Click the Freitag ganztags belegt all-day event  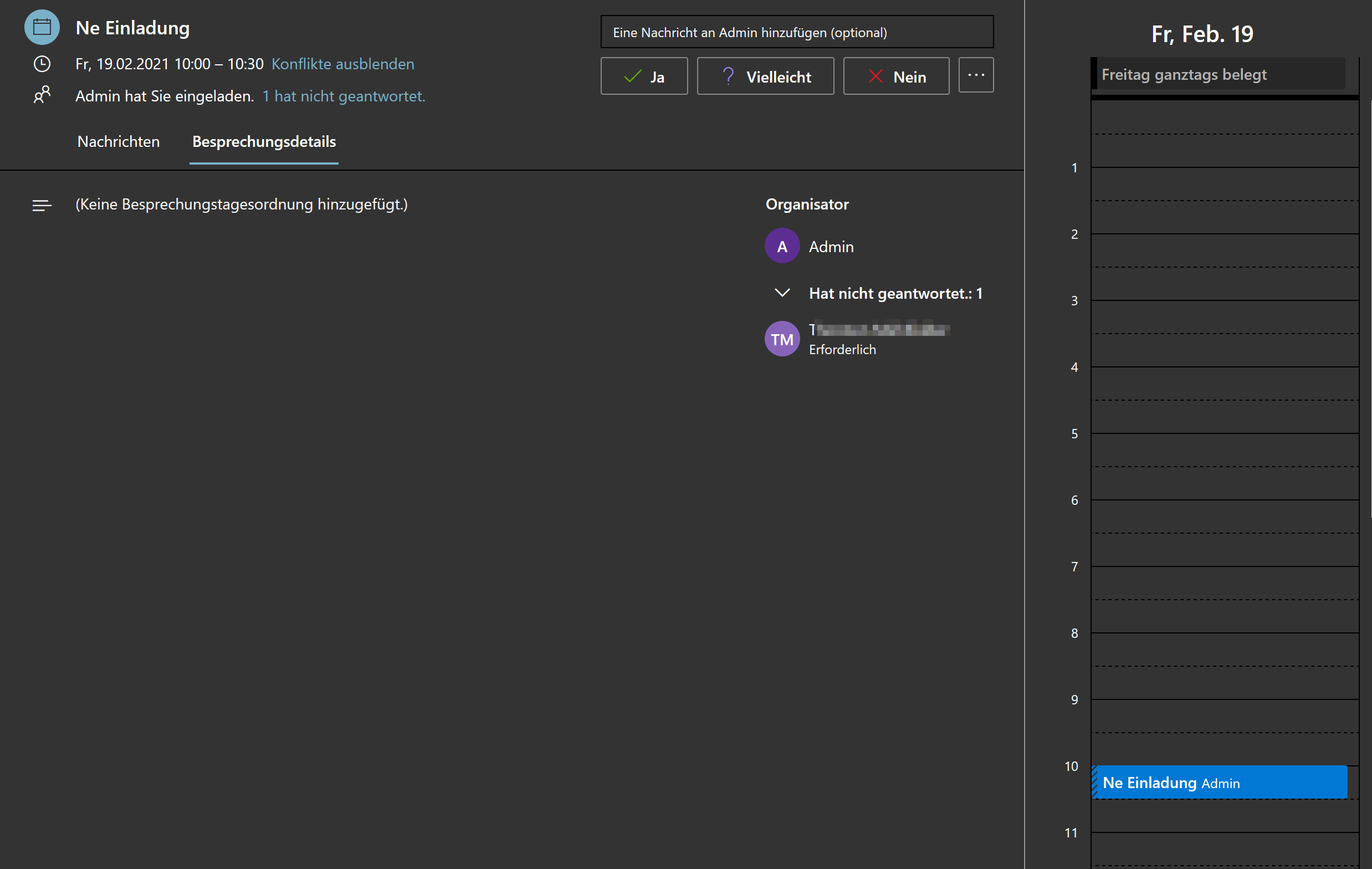pos(1219,75)
